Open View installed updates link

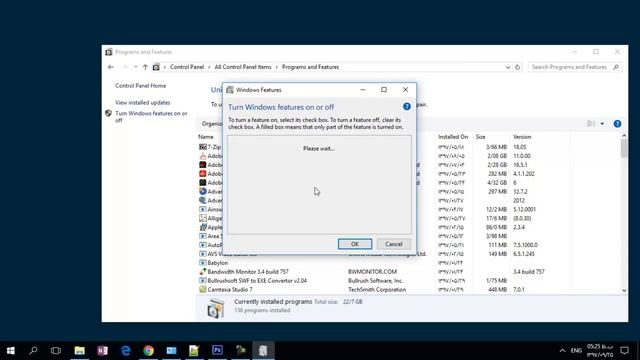click(142, 102)
